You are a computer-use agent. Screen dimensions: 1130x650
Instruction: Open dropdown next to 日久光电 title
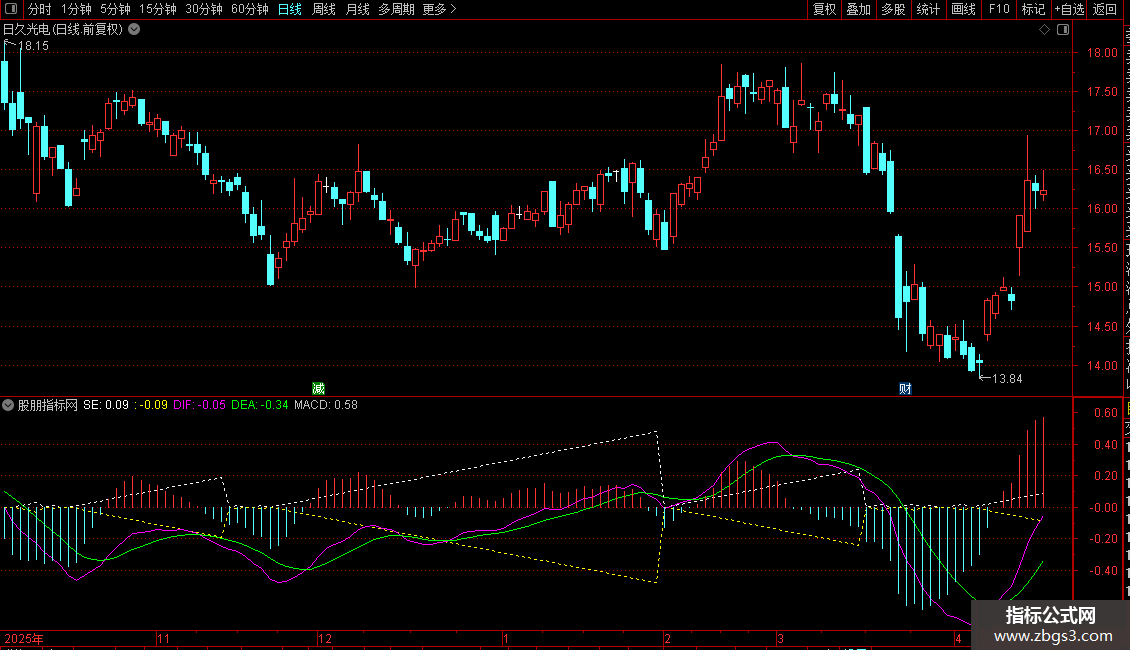(134, 30)
